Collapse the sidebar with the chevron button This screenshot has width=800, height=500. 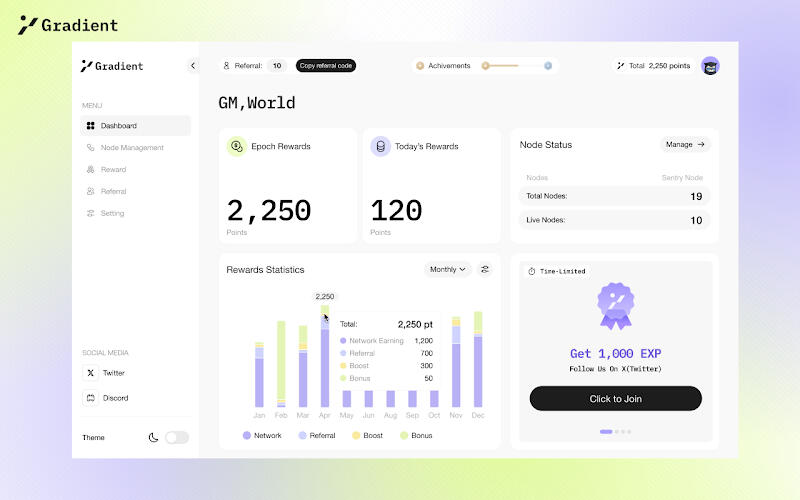point(192,66)
